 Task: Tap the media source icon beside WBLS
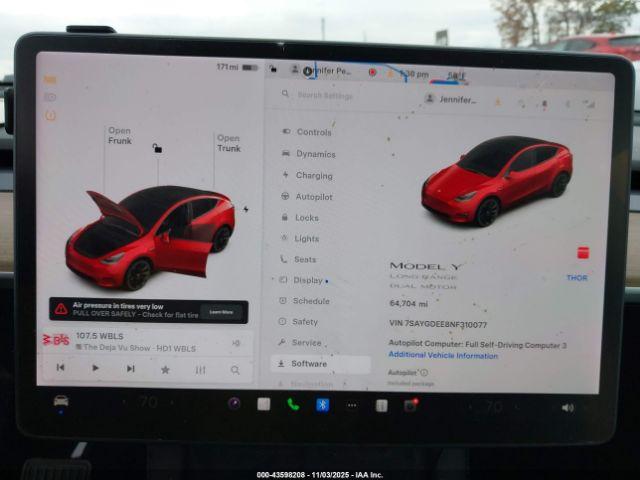pyautogui.click(x=236, y=343)
